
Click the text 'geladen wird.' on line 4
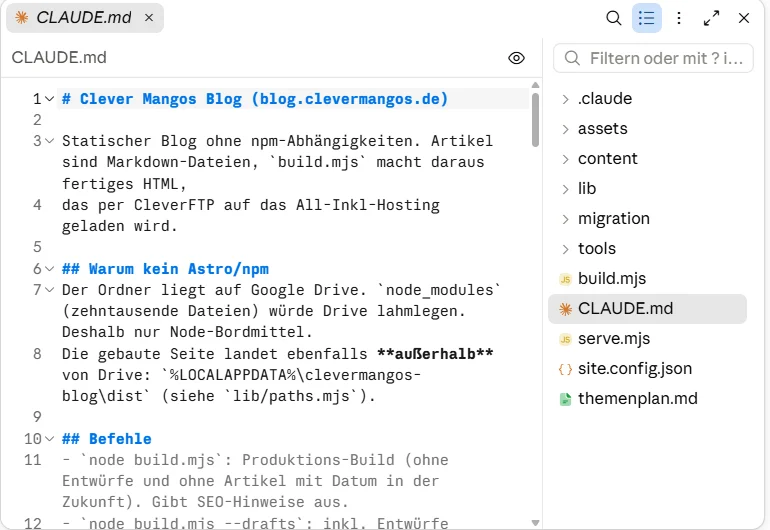pos(119,226)
